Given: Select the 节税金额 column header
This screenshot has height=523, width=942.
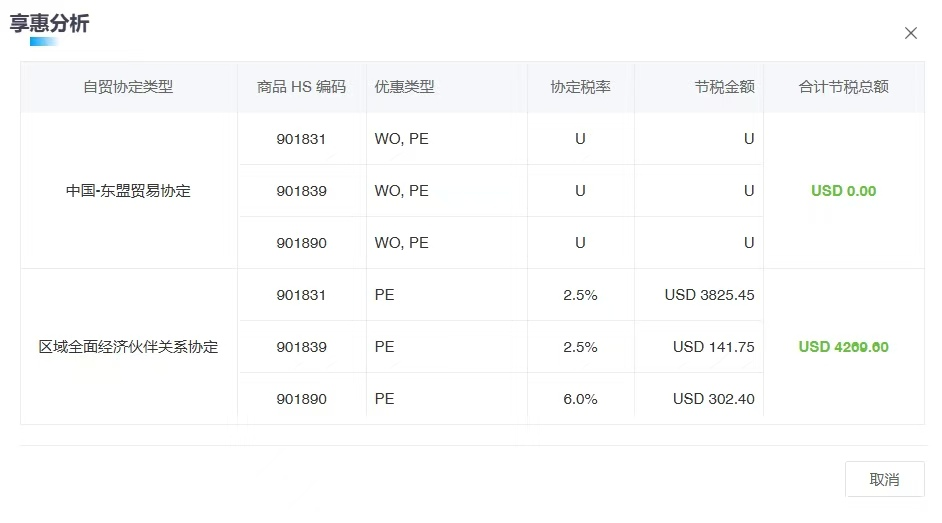Looking at the screenshot, I should pos(724,87).
